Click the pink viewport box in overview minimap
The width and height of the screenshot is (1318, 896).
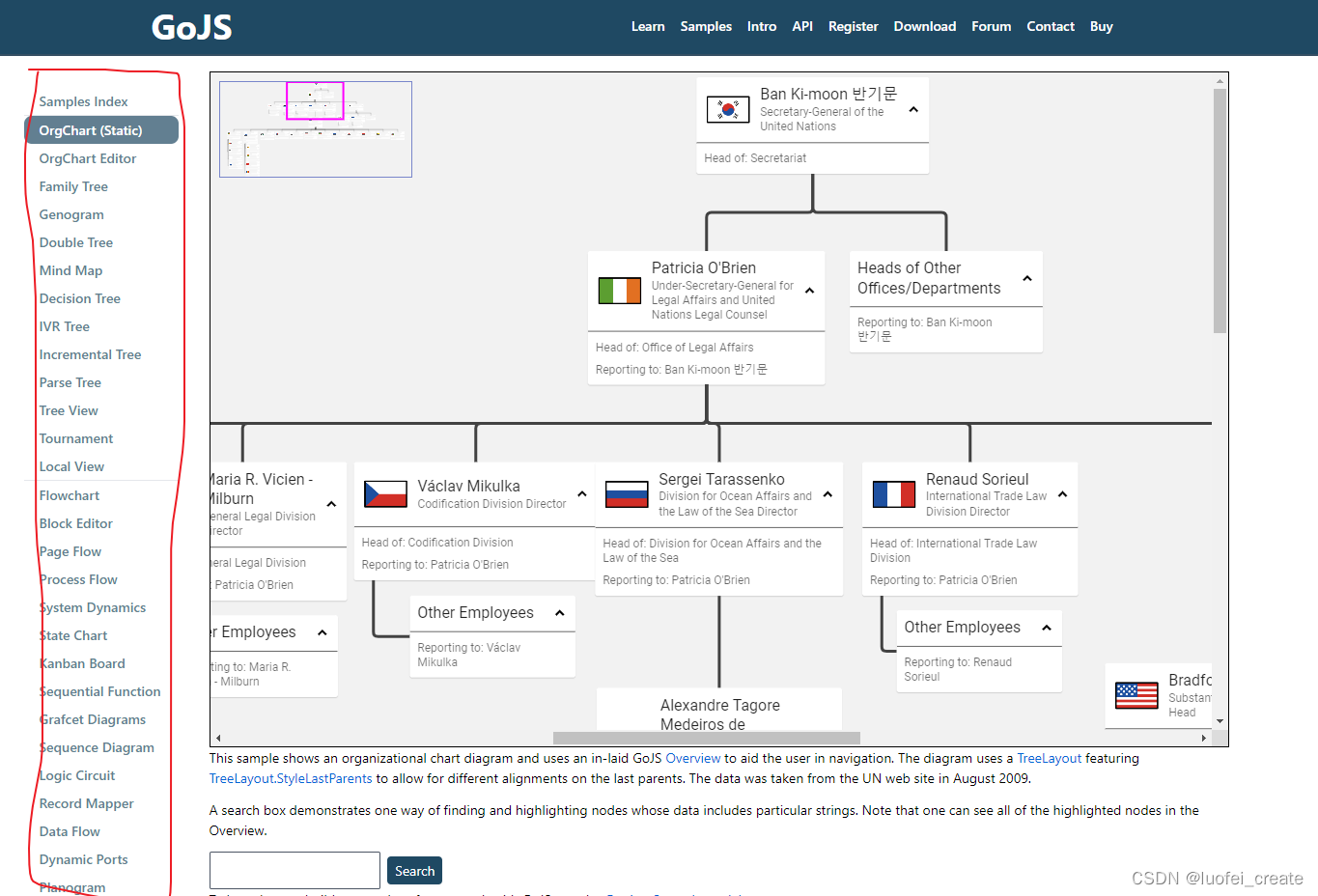click(x=315, y=100)
